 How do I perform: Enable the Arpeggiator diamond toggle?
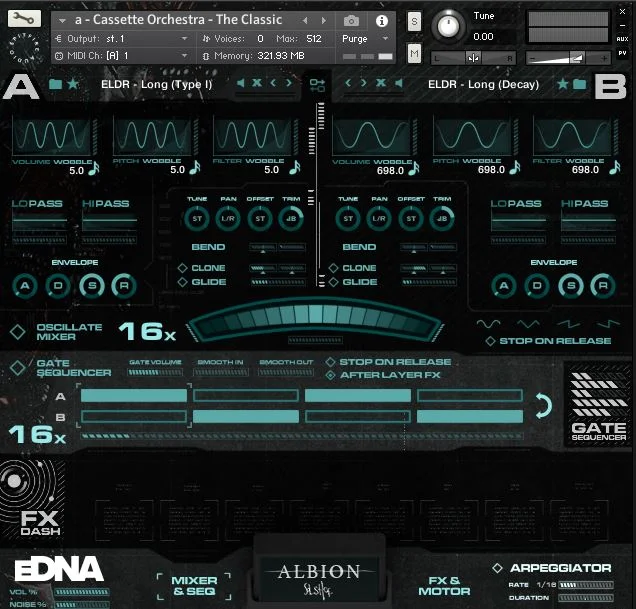click(x=497, y=568)
